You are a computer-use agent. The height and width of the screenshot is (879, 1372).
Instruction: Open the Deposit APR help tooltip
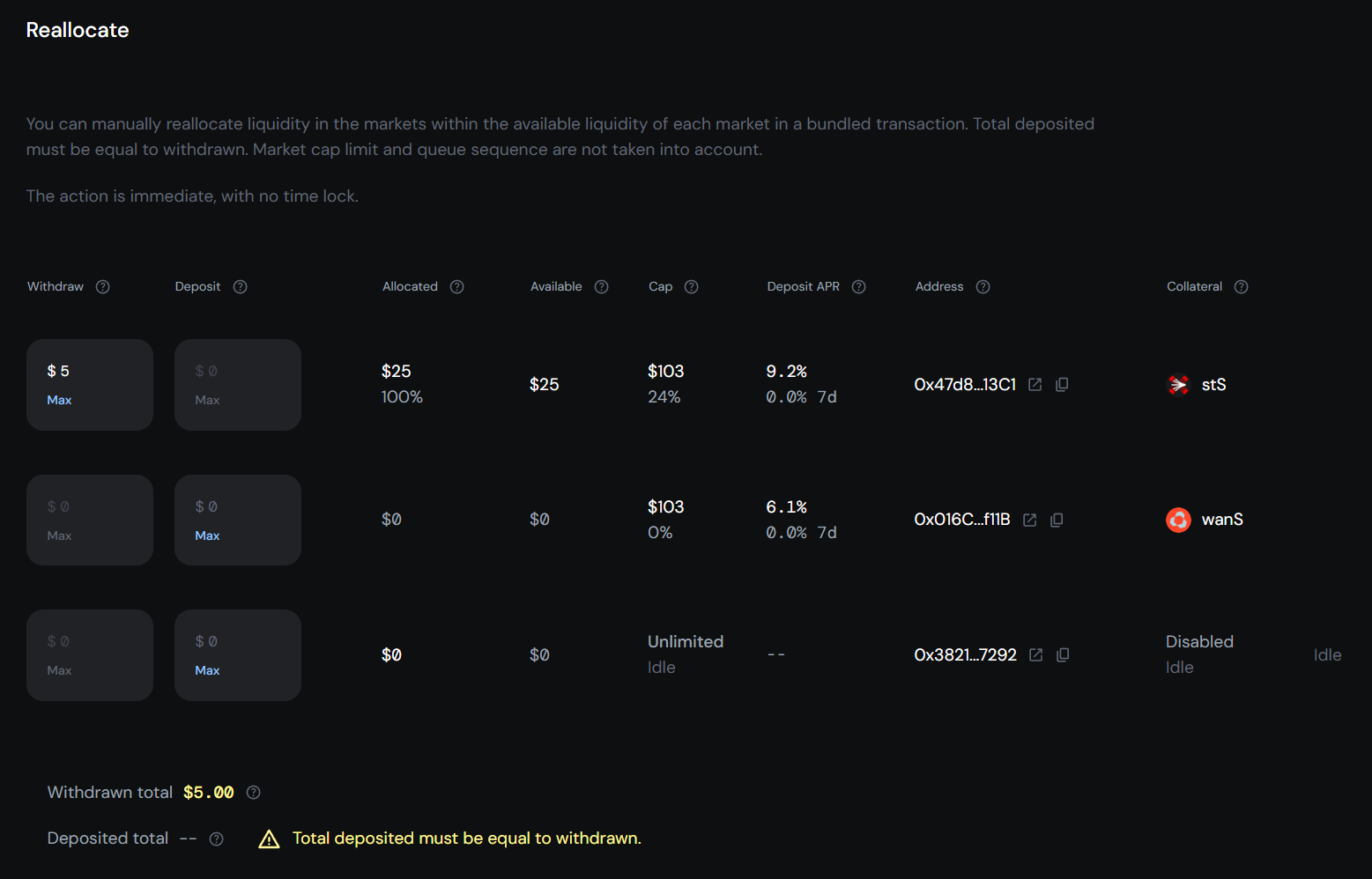click(x=858, y=286)
